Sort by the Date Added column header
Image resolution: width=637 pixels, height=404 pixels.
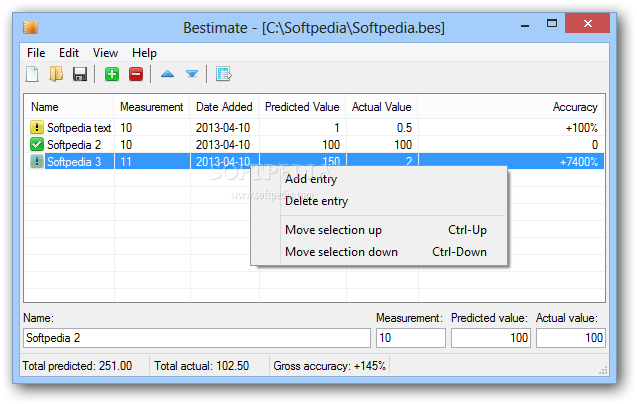point(224,107)
